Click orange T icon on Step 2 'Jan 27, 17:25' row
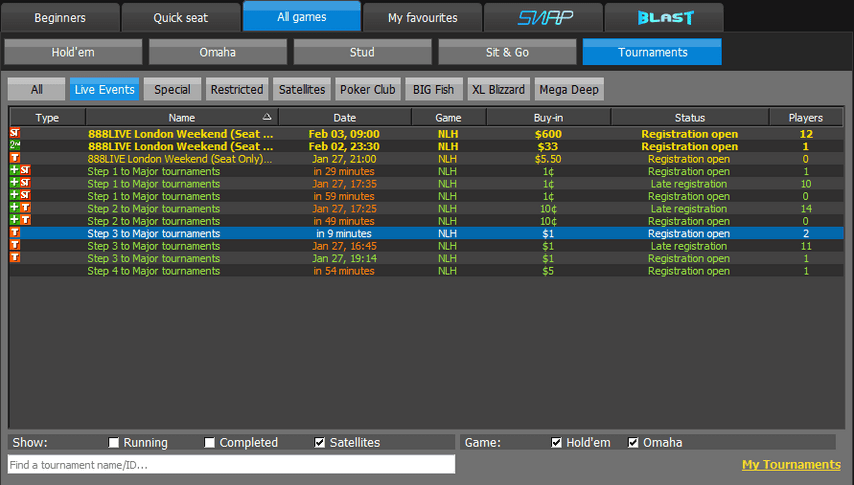 (x=26, y=208)
